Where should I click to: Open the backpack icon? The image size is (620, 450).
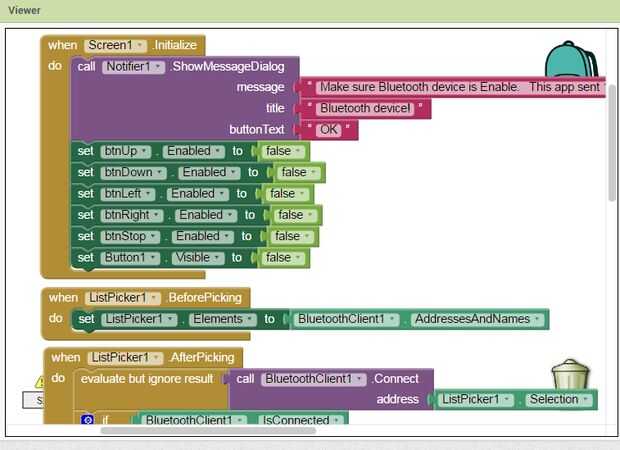coord(571,59)
